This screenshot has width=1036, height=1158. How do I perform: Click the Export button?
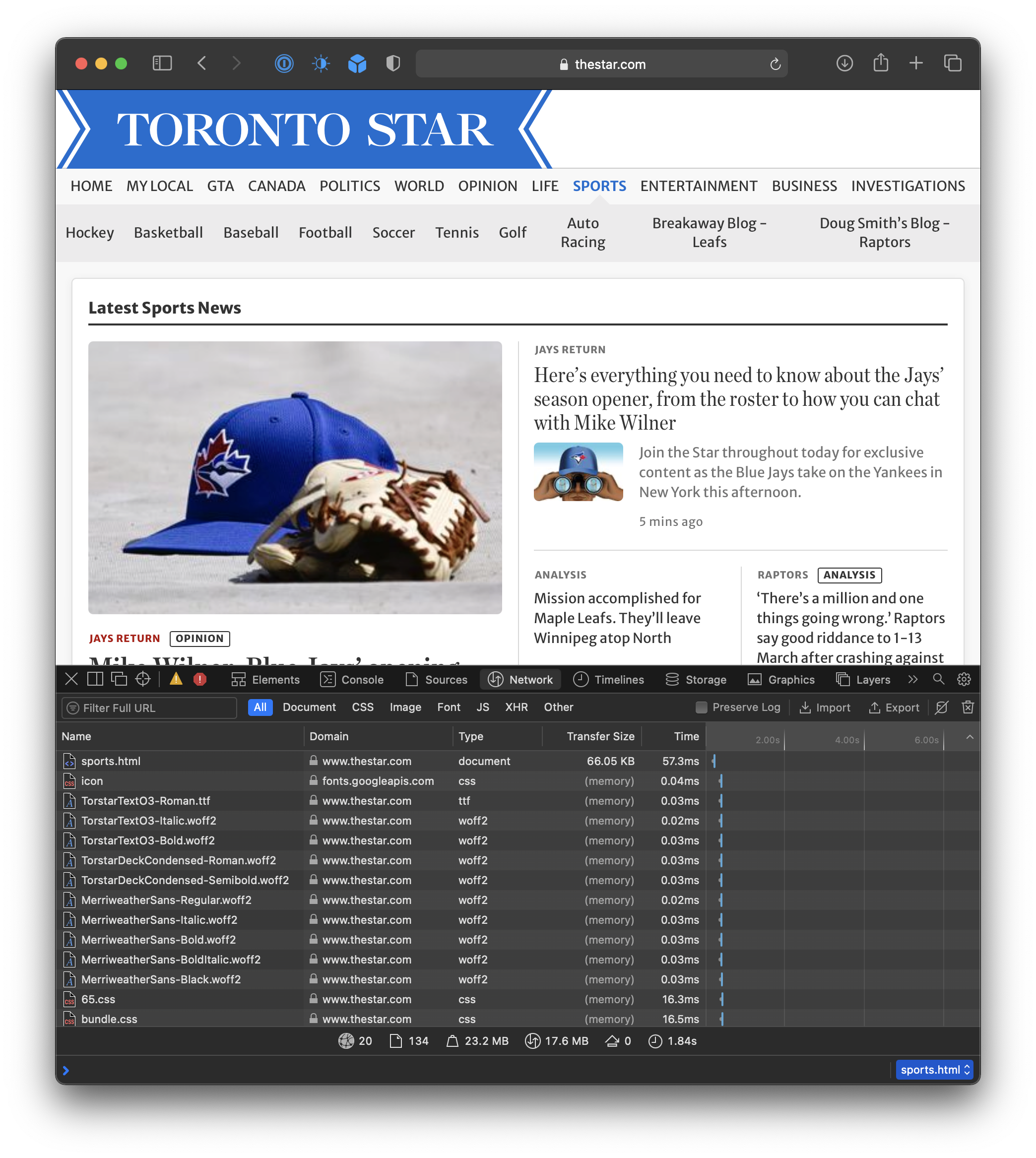pyautogui.click(x=894, y=708)
